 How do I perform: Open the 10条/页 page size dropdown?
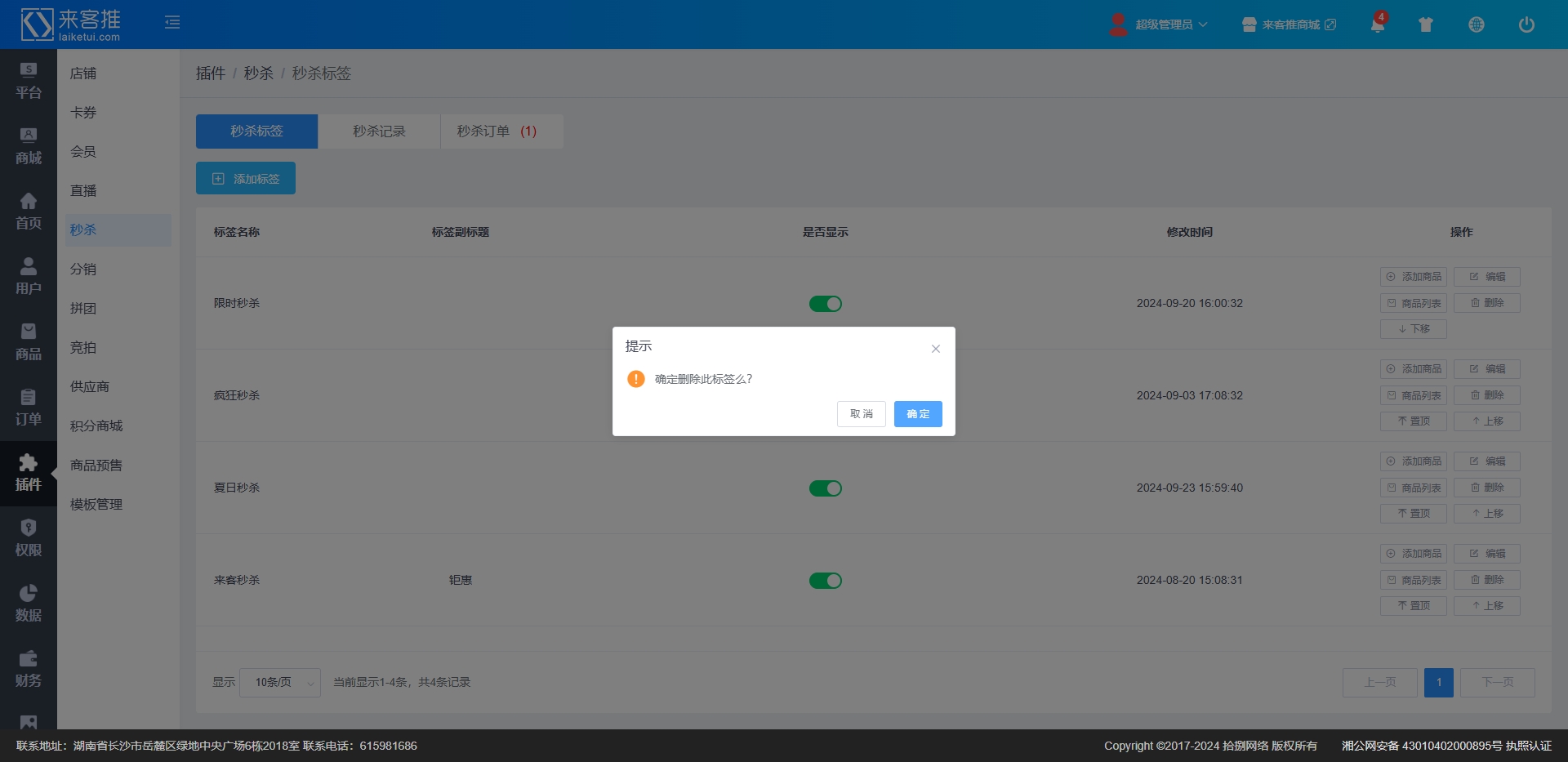279,683
